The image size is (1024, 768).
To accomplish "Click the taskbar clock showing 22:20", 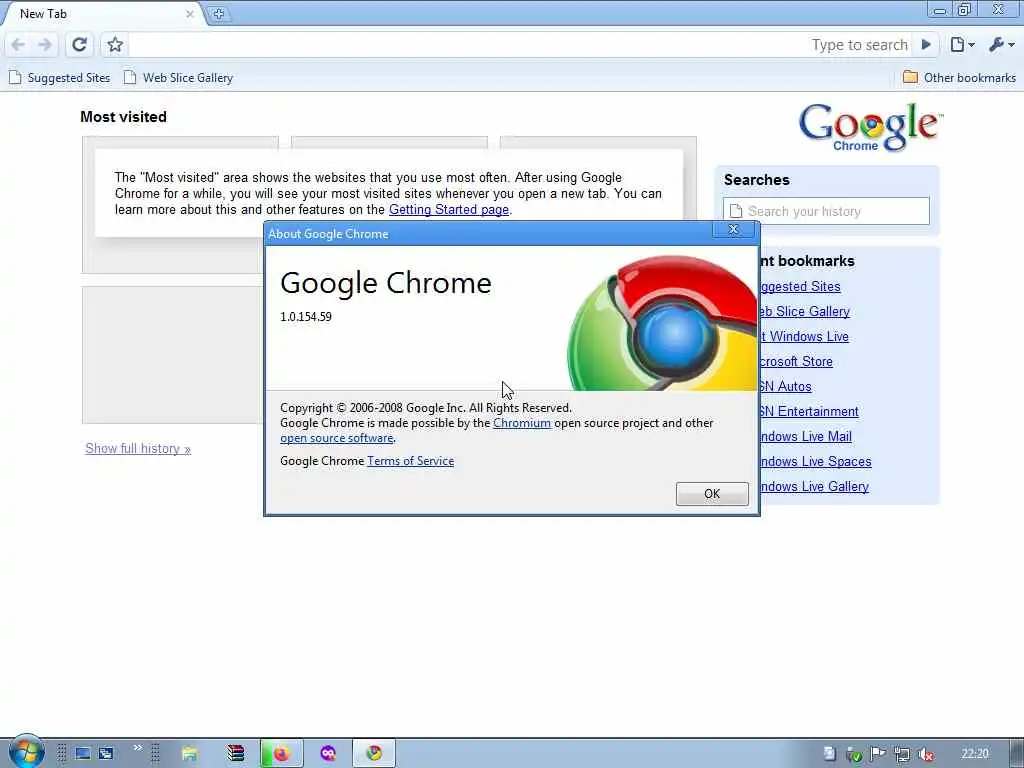I will 975,754.
